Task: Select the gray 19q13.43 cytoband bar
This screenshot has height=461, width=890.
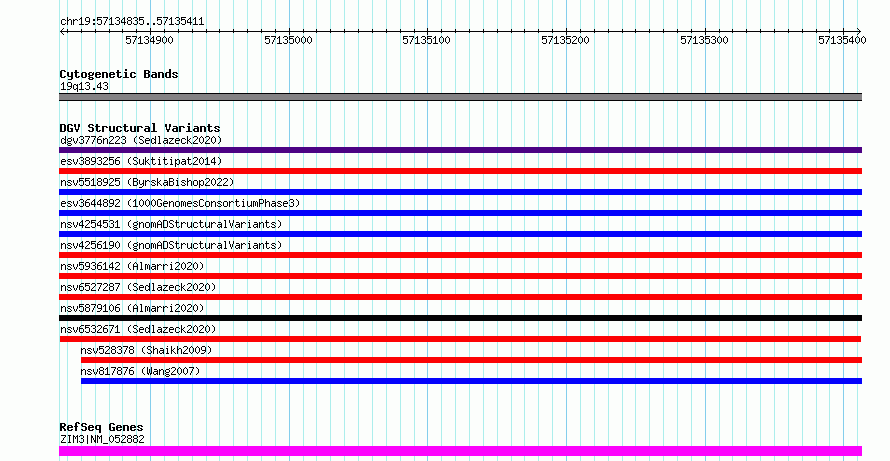Action: coord(460,97)
